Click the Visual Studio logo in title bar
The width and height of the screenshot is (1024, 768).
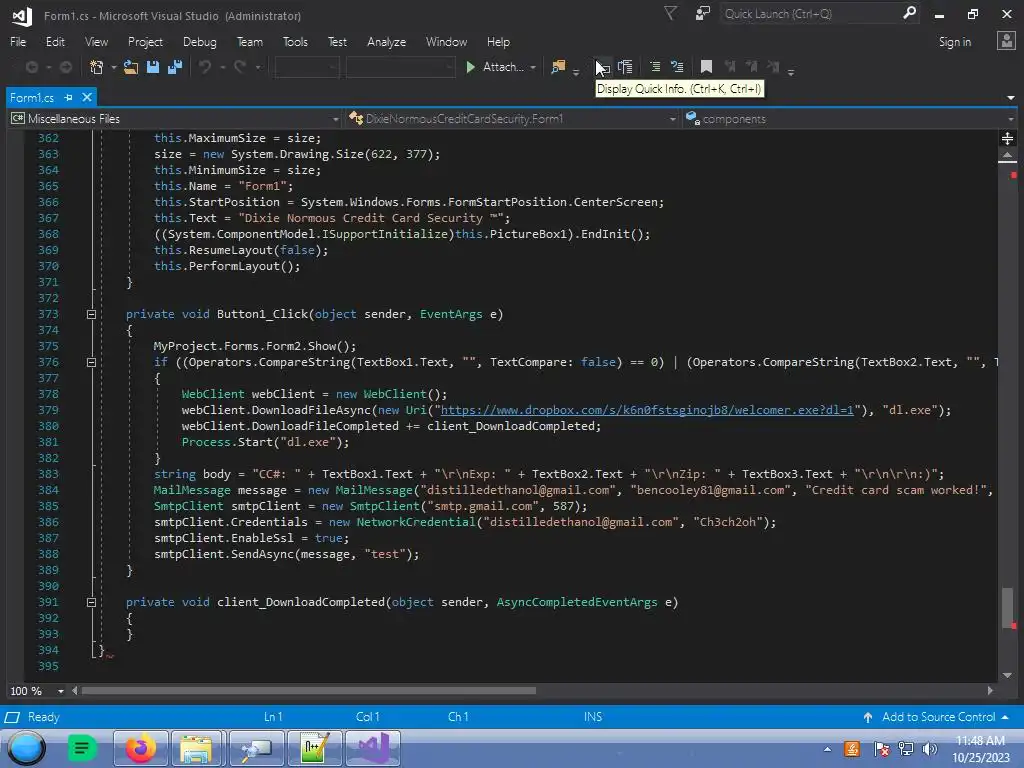22,16
